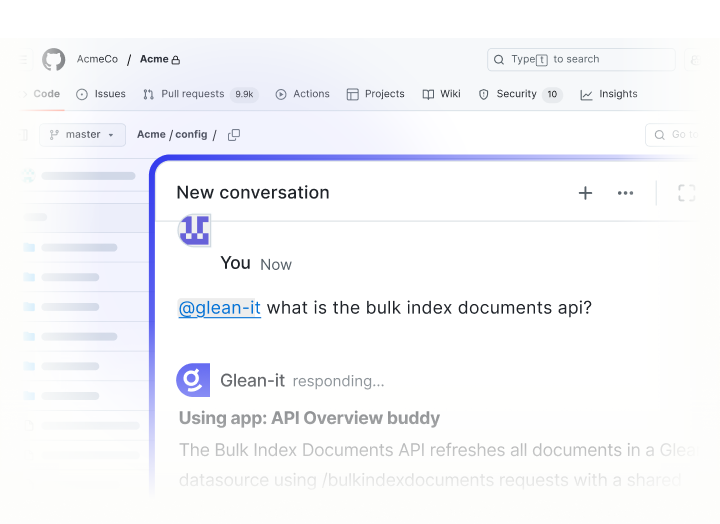Focus the Go to file search field
The height and width of the screenshot is (524, 720).
(672, 135)
